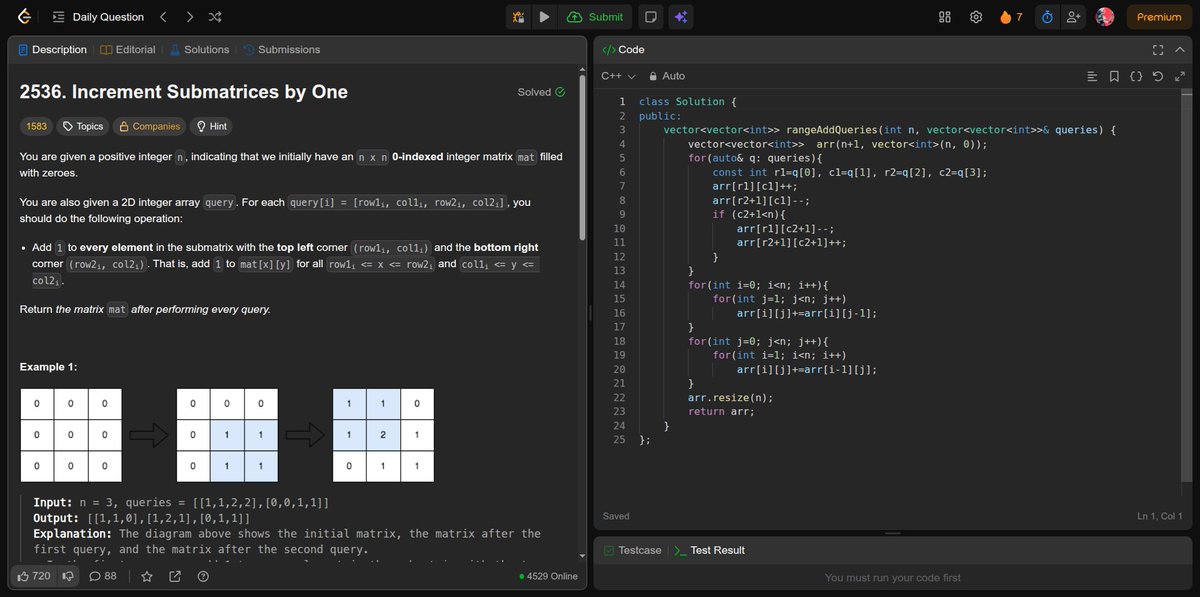
Task: Reset code to default with the undo icon
Action: (x=1158, y=75)
